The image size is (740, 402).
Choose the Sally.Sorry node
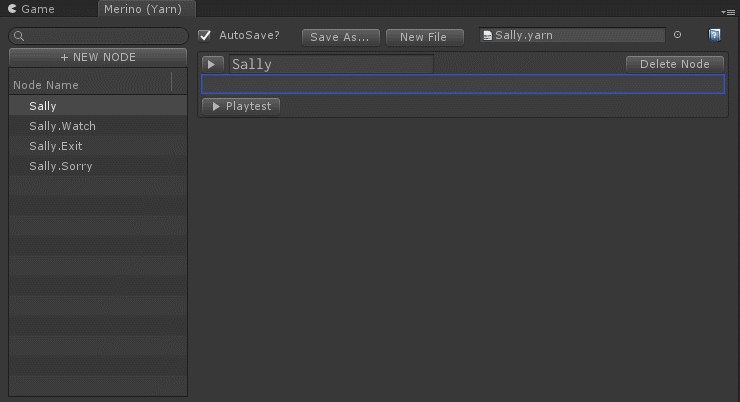click(60, 166)
